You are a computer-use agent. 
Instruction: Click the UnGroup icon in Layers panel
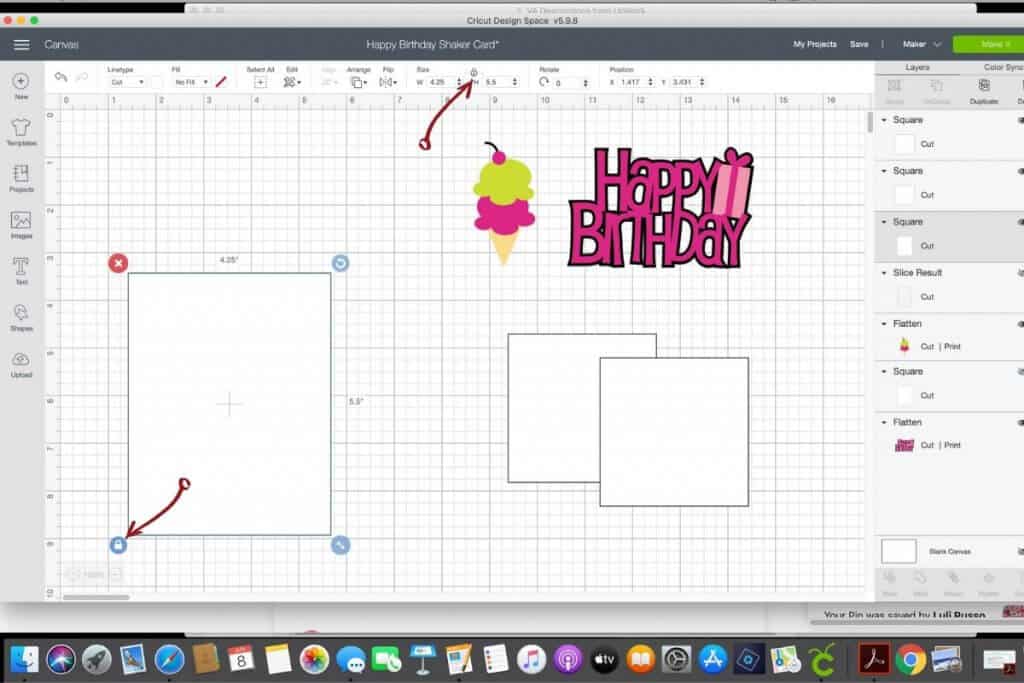(936, 86)
